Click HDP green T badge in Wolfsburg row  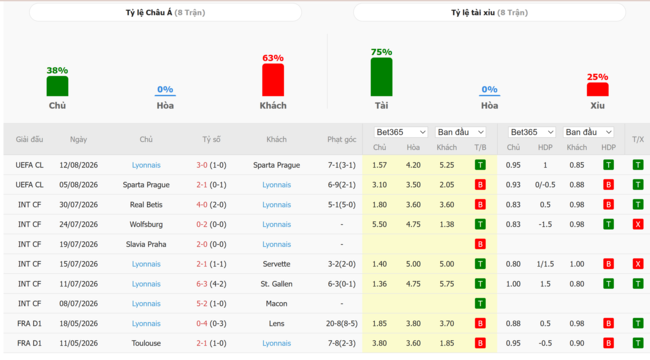608,224
